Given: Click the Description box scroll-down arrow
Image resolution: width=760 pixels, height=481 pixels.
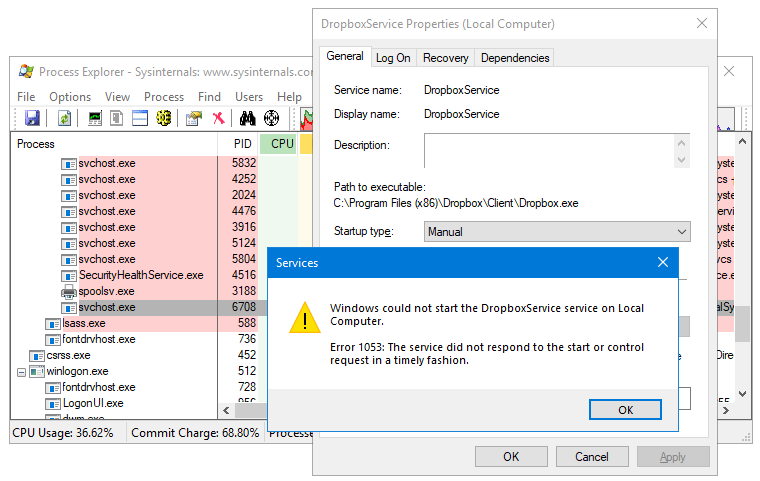Looking at the screenshot, I should click(681, 160).
